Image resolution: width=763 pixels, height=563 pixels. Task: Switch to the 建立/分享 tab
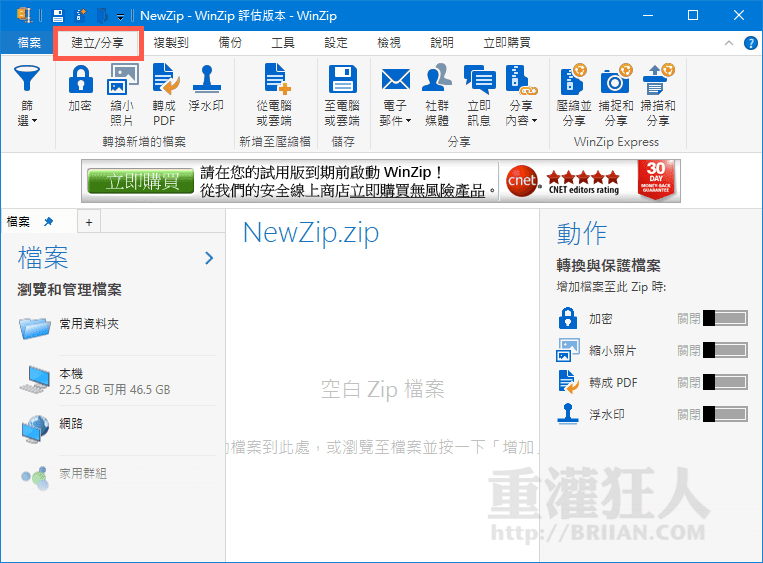pos(98,43)
